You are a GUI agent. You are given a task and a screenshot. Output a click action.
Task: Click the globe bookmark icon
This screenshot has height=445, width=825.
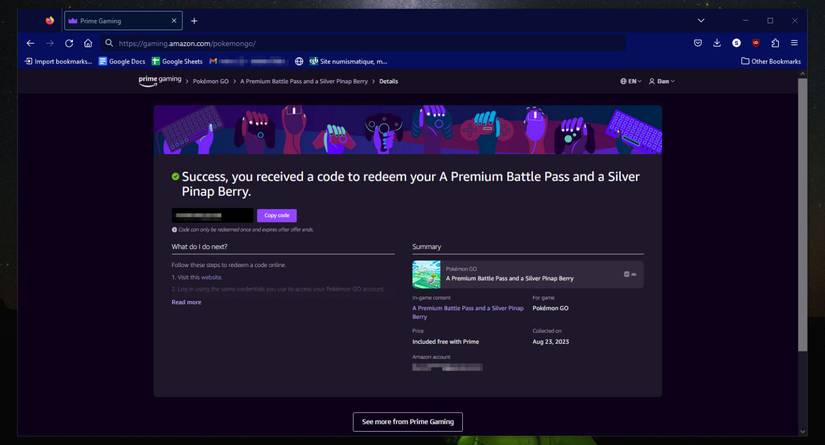[299, 62]
